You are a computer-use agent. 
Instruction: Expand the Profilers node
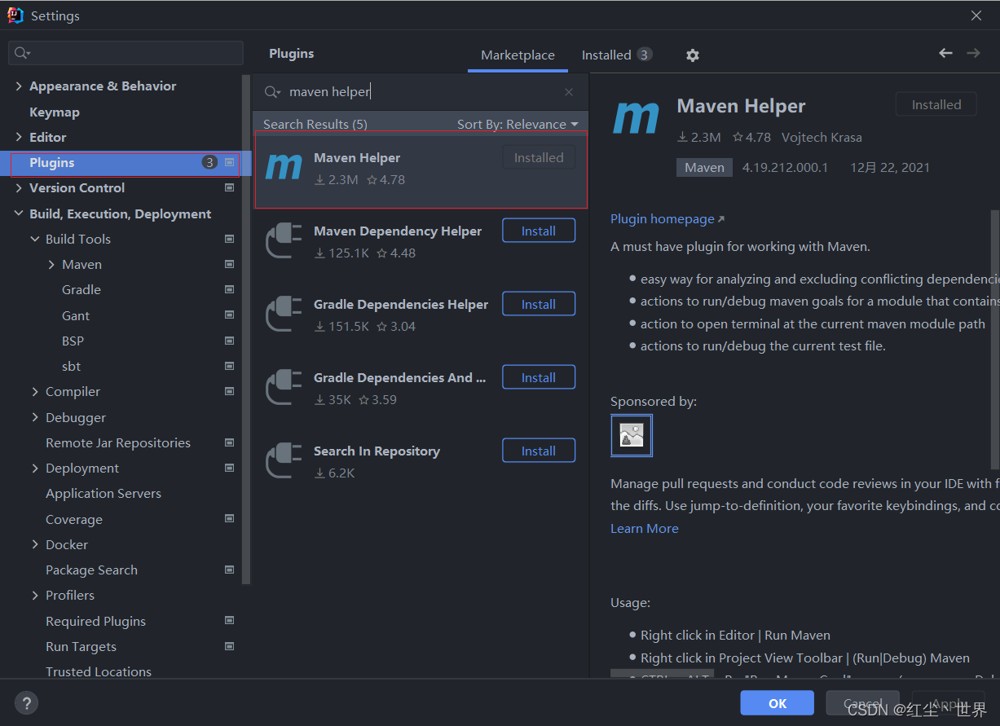[35, 595]
